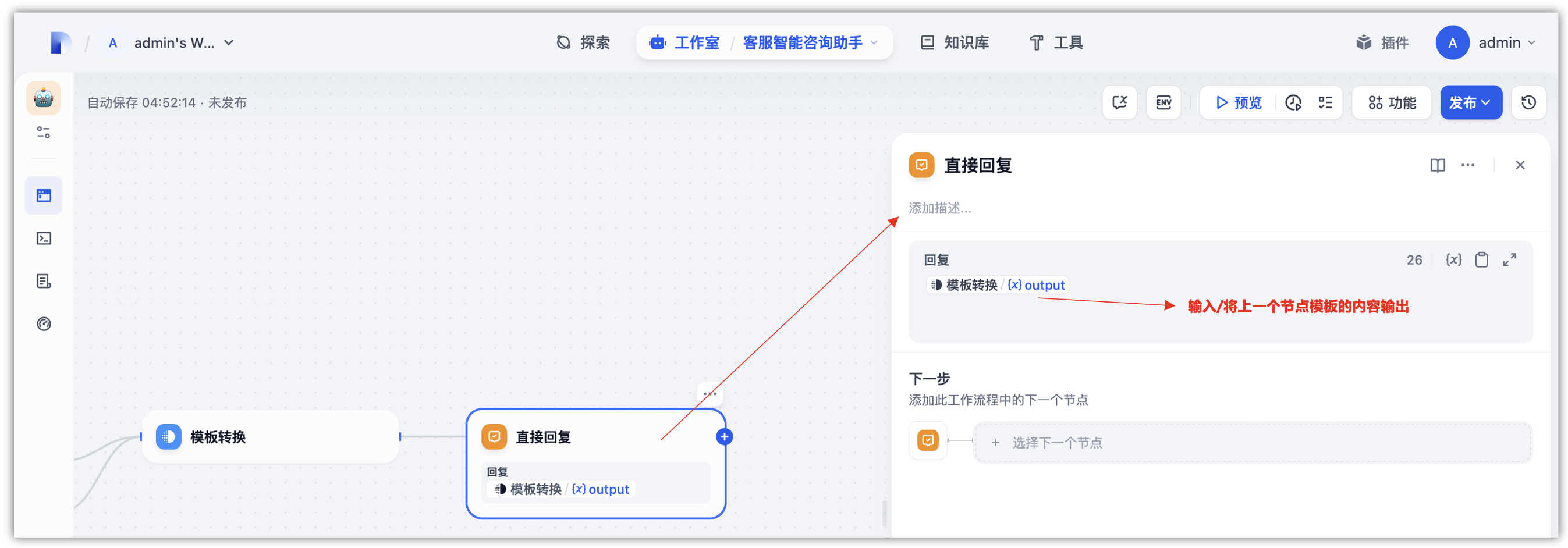Switch to the 知识库 tab
This screenshot has height=548, width=1568.
click(x=967, y=42)
